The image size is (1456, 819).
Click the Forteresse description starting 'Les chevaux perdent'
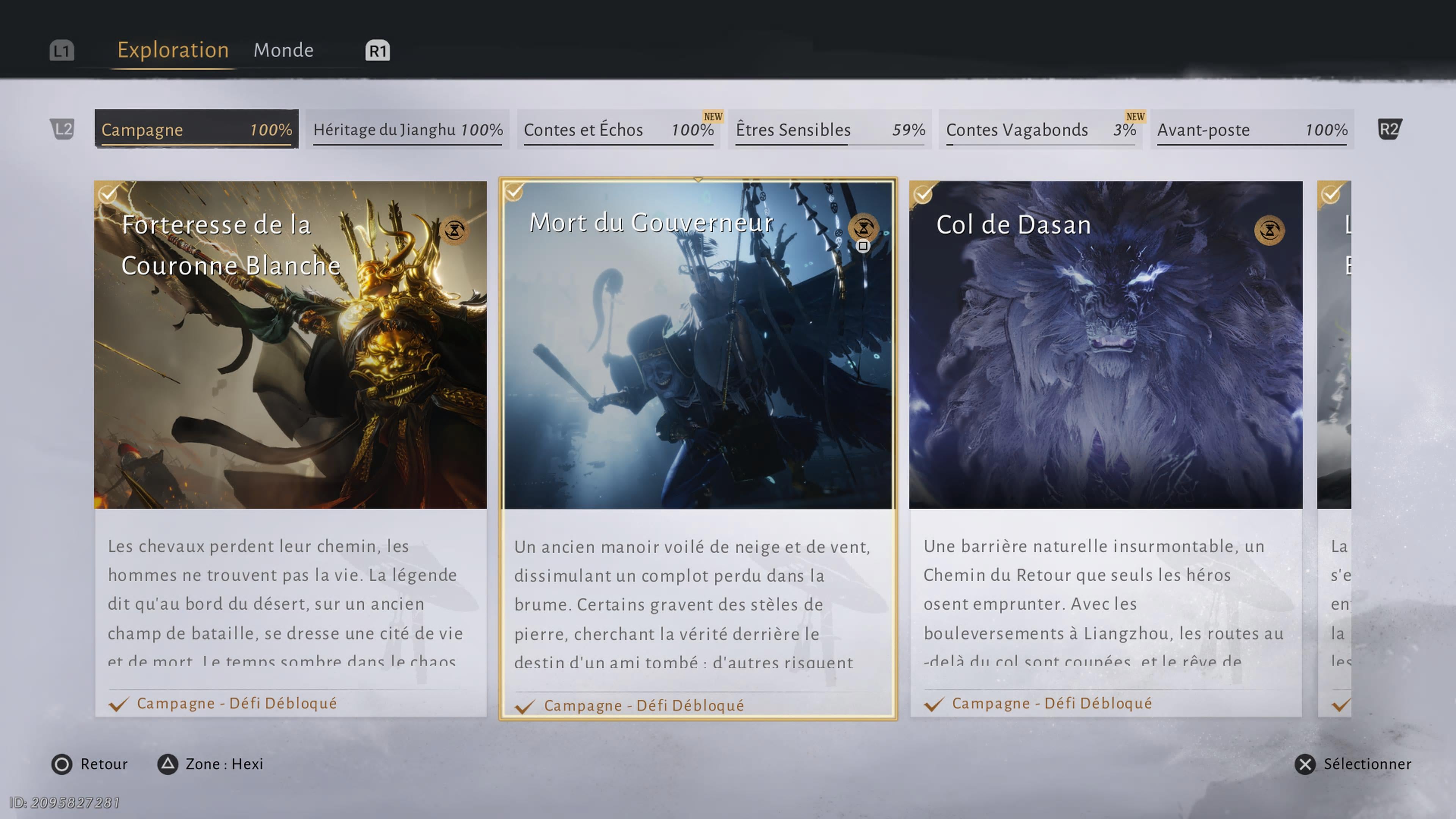point(286,603)
